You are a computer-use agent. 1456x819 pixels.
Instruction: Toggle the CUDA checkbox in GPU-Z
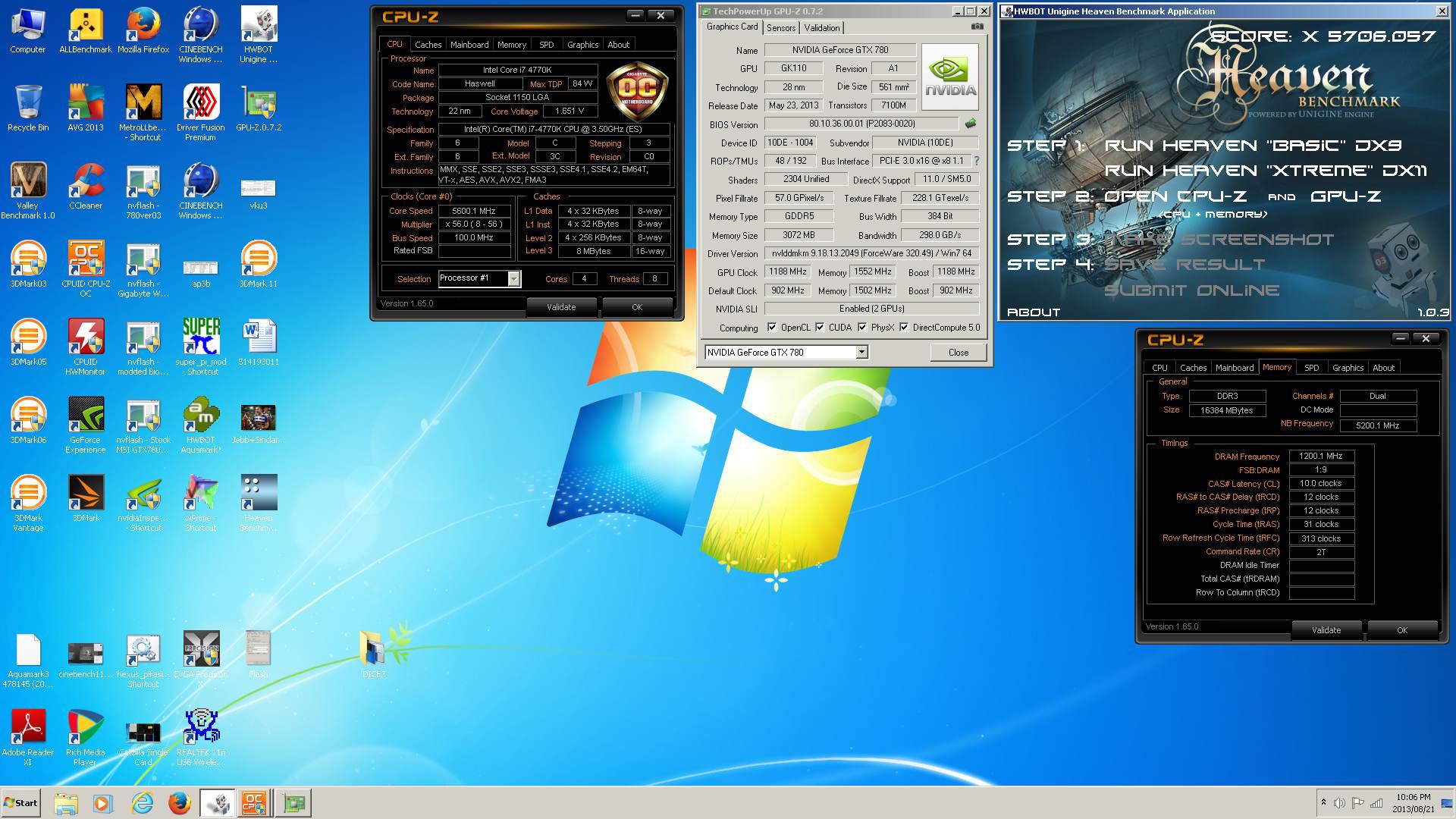820,328
